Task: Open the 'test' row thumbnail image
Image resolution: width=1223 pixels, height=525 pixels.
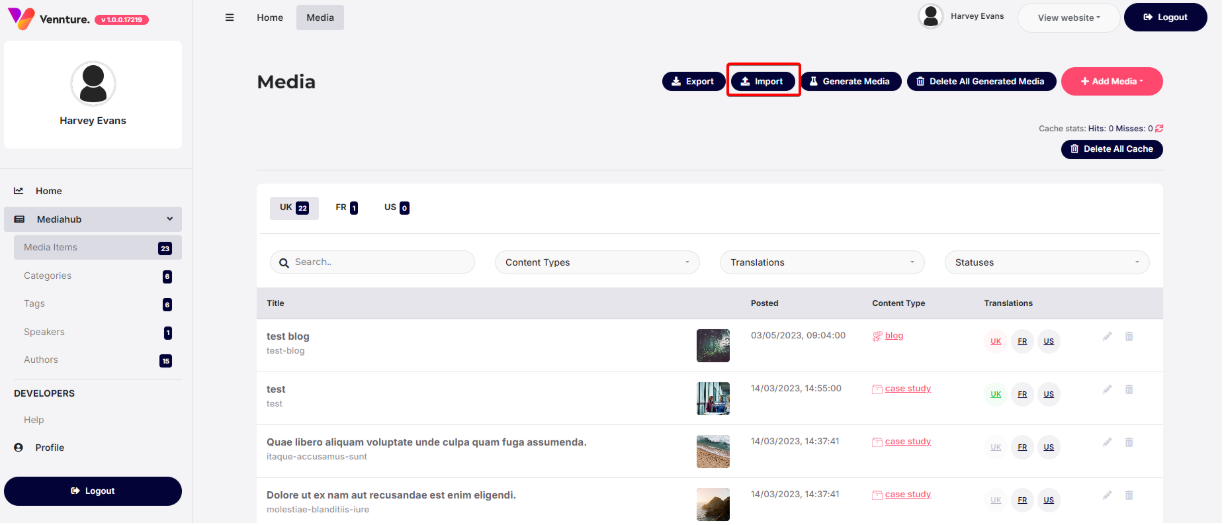Action: (713, 398)
